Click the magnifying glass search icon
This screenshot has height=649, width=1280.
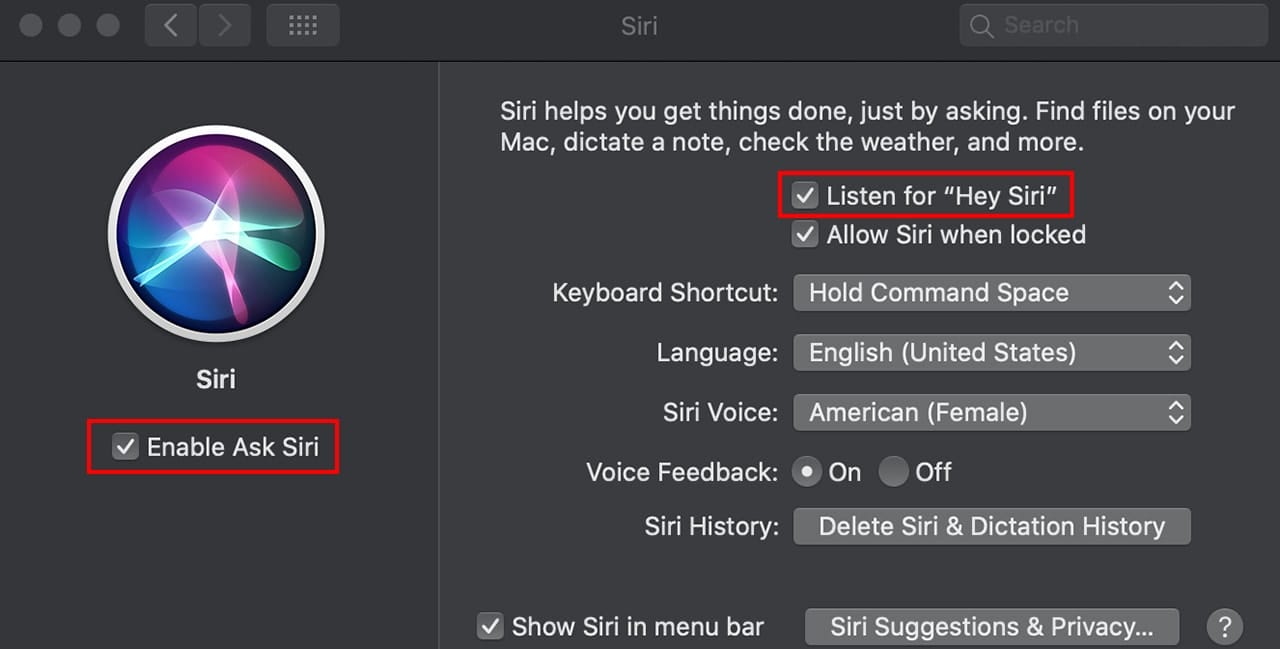[x=982, y=26]
